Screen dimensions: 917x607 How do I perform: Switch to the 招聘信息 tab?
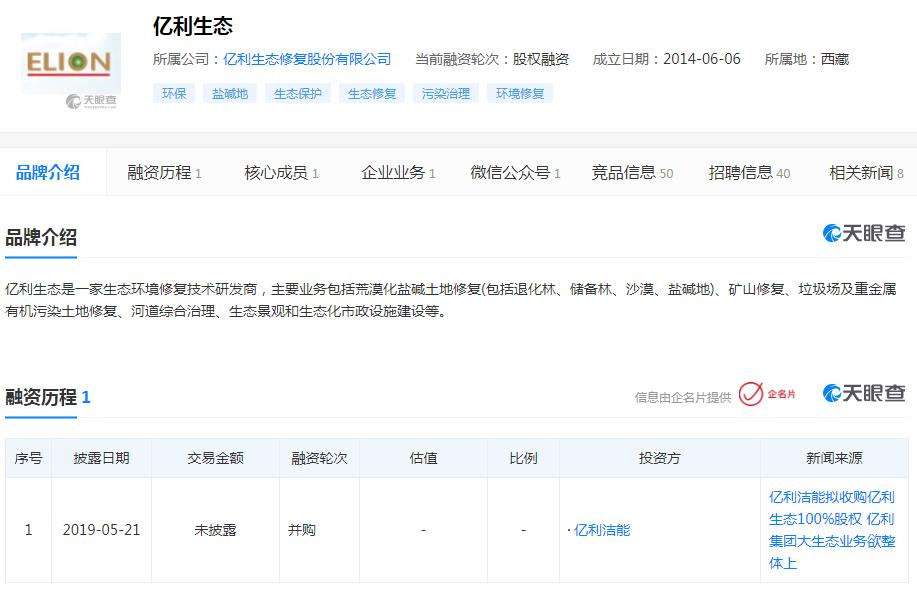(749, 173)
